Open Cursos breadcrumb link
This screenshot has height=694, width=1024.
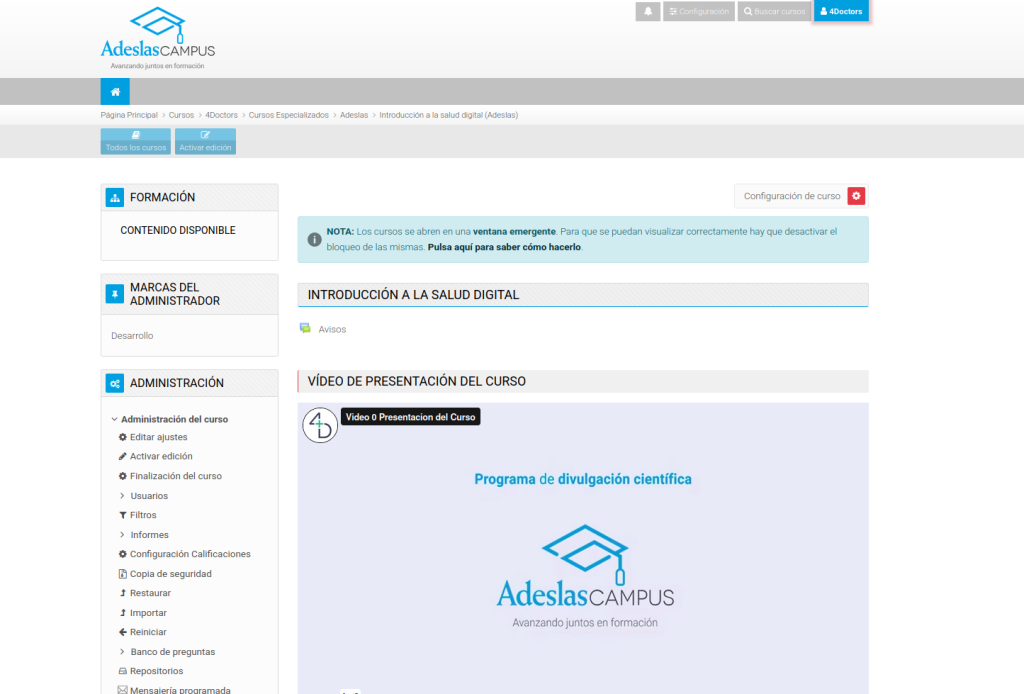(x=181, y=115)
